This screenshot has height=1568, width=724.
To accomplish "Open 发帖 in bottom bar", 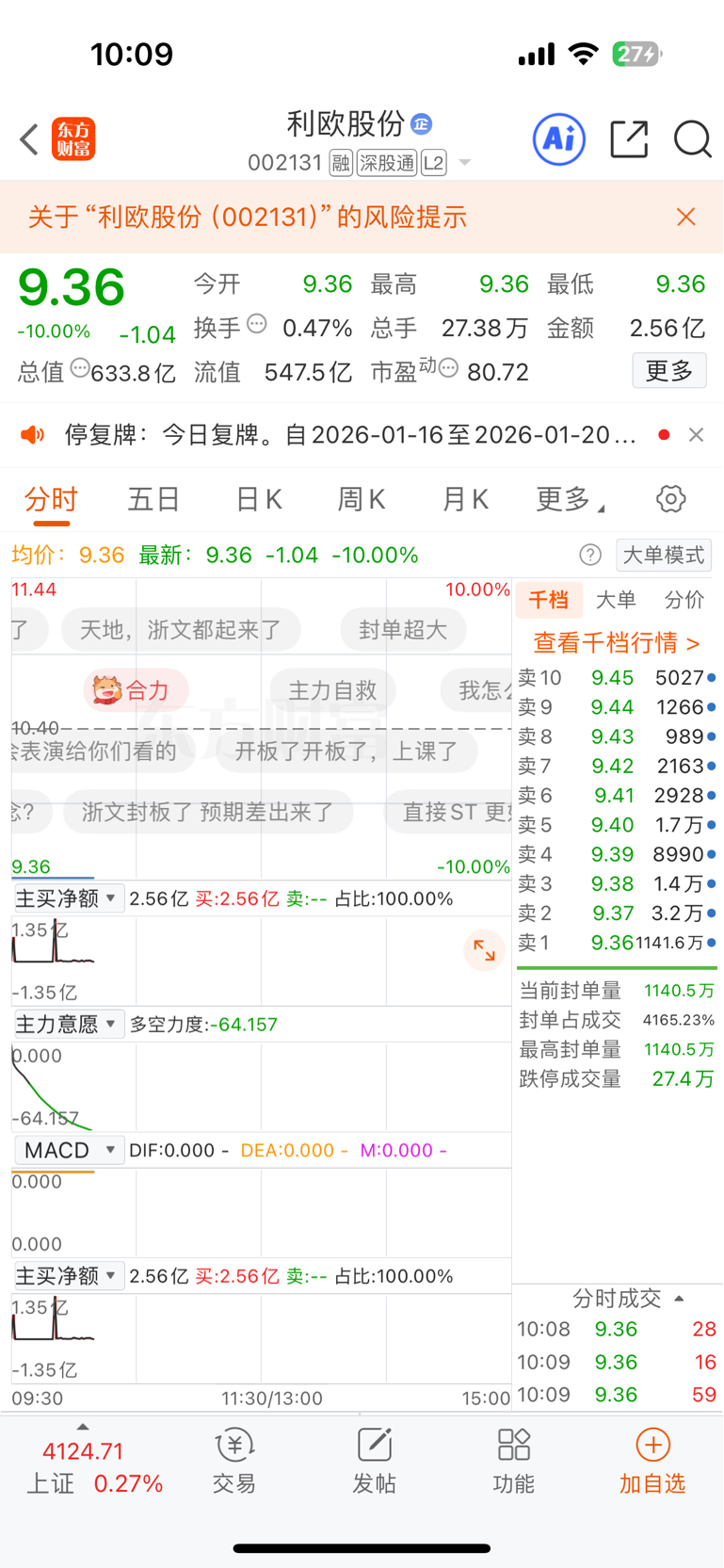I will coord(374,1462).
